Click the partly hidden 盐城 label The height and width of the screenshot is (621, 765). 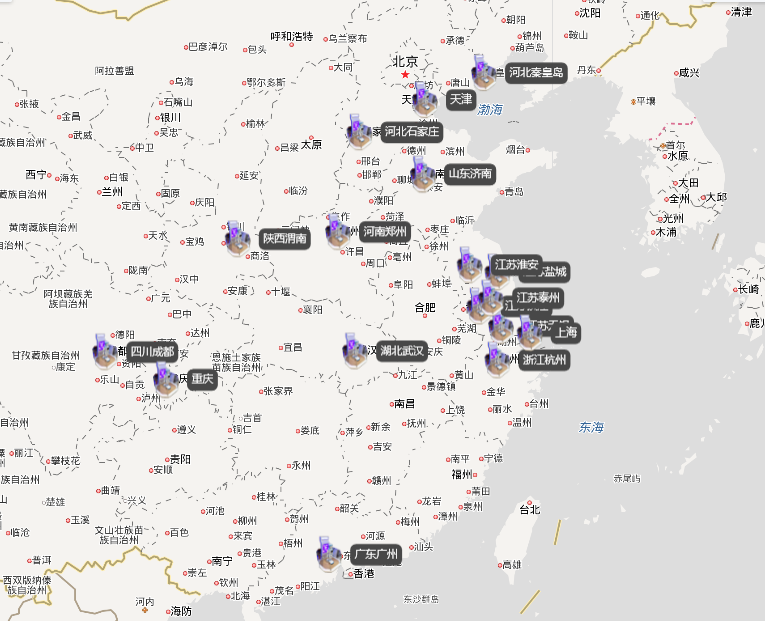point(555,272)
